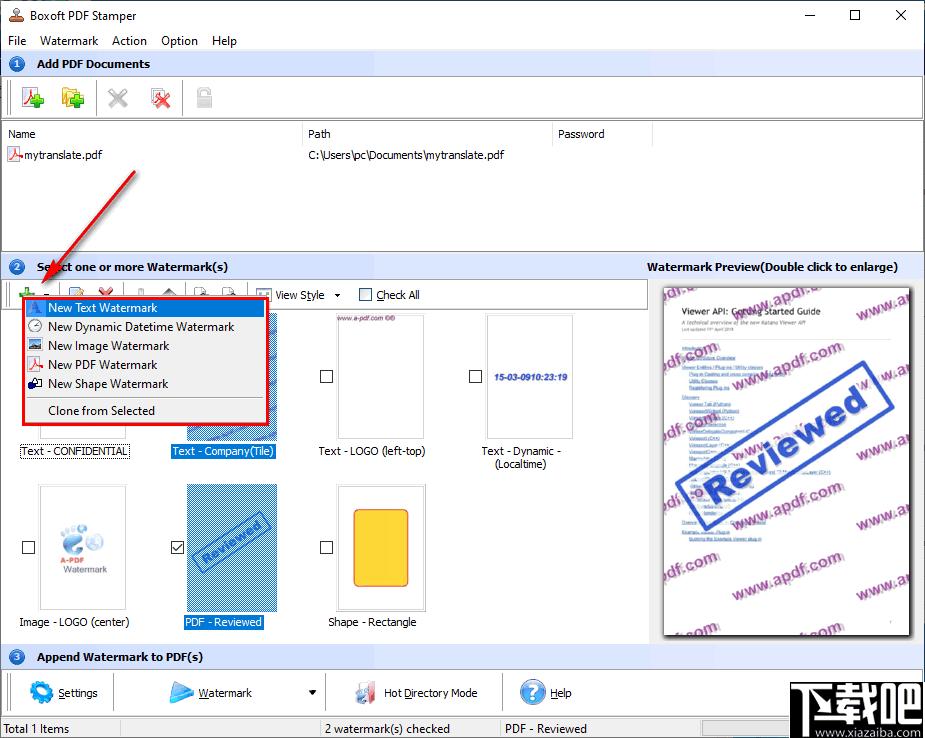
Task: Click 'PDF - Reviewed' status bar text
Action: (x=546, y=729)
